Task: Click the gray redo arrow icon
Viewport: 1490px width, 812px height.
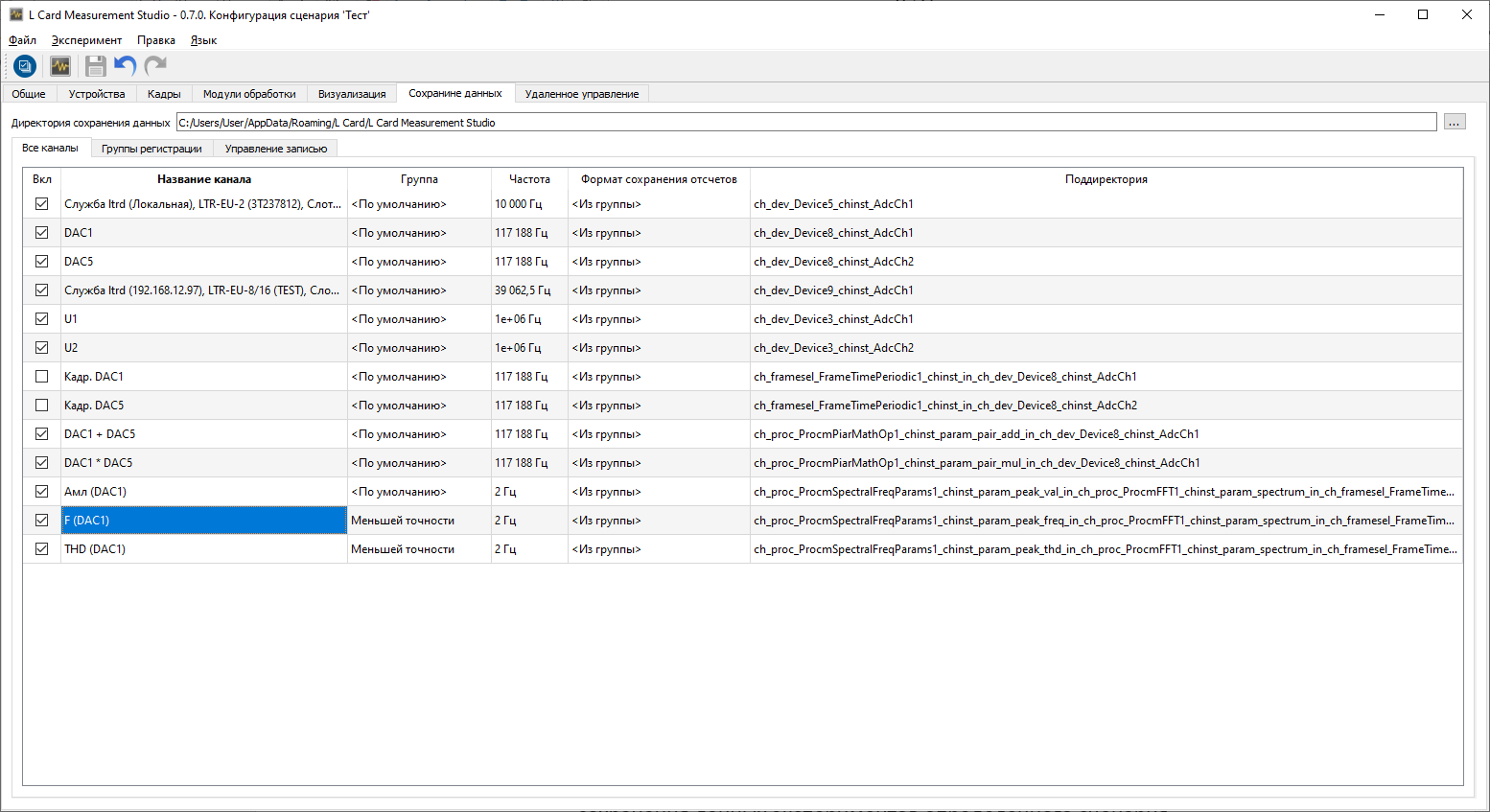Action: click(155, 66)
